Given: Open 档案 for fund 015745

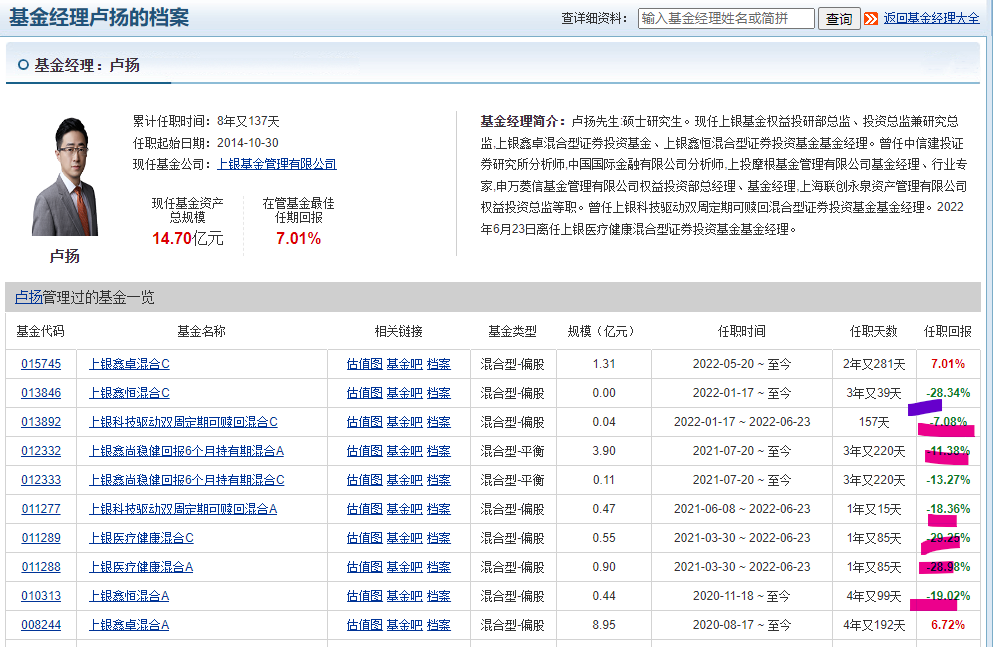Looking at the screenshot, I should pos(438,364).
